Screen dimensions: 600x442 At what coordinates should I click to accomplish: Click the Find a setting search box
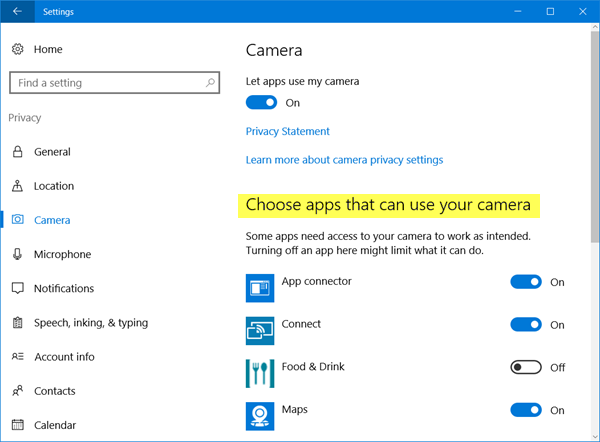pyautogui.click(x=105, y=83)
